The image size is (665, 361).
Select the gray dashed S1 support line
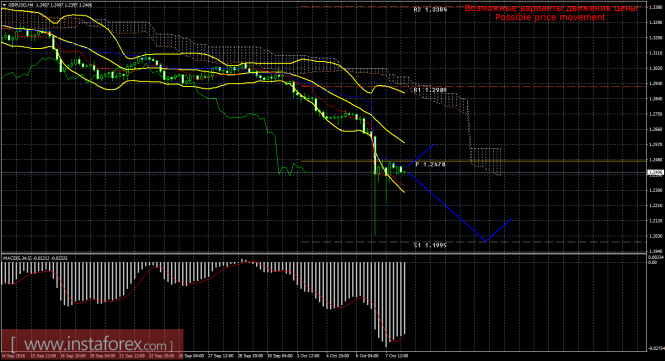click(x=473, y=242)
